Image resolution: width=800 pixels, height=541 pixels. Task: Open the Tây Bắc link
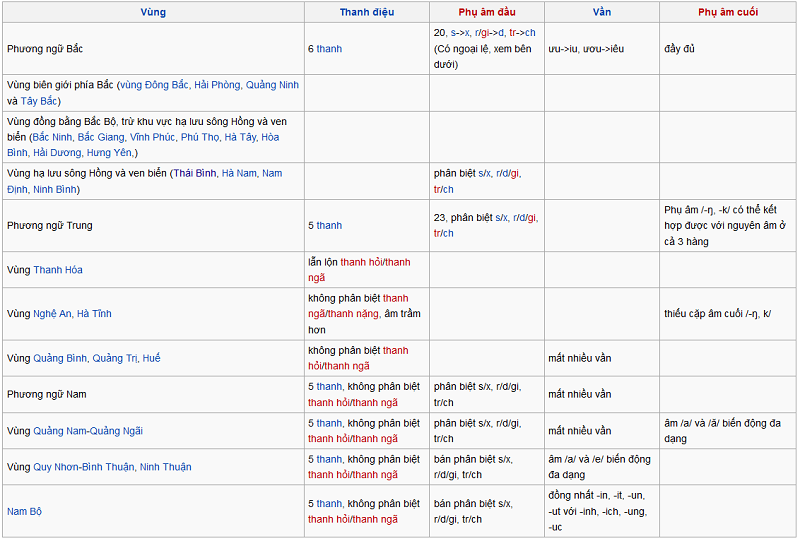(x=39, y=101)
